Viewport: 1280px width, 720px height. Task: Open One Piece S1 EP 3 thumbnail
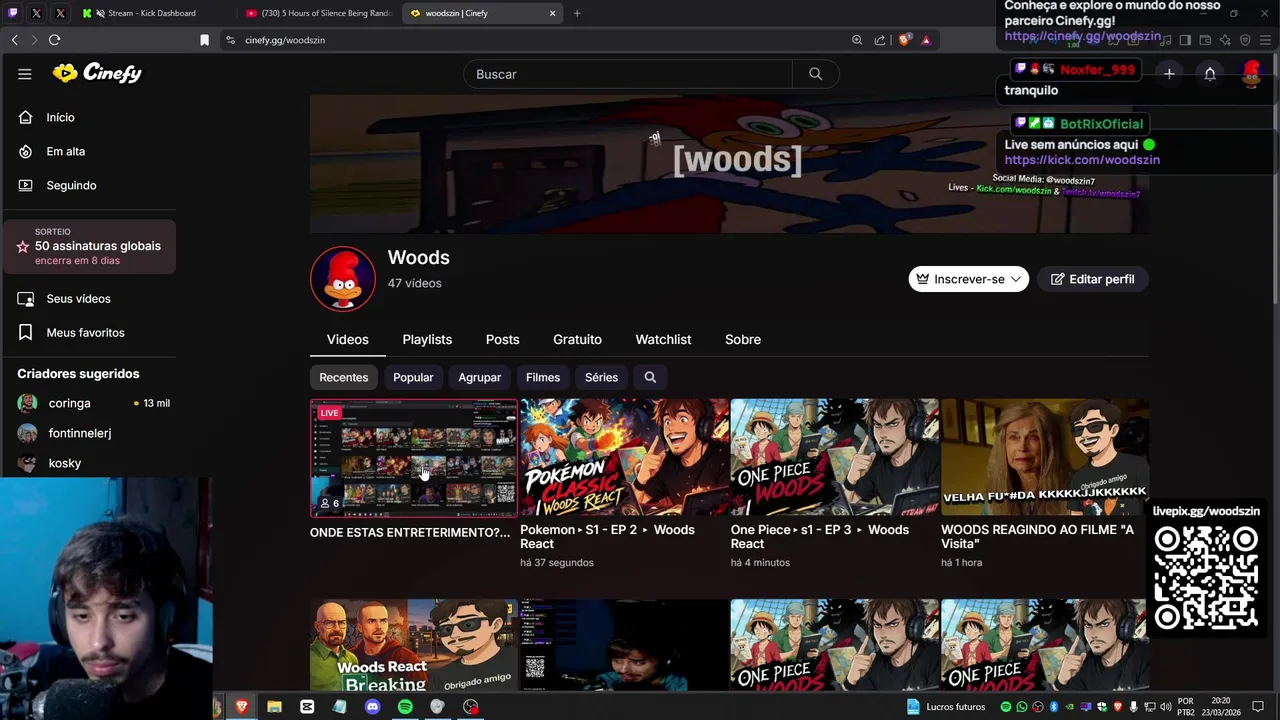pos(834,458)
